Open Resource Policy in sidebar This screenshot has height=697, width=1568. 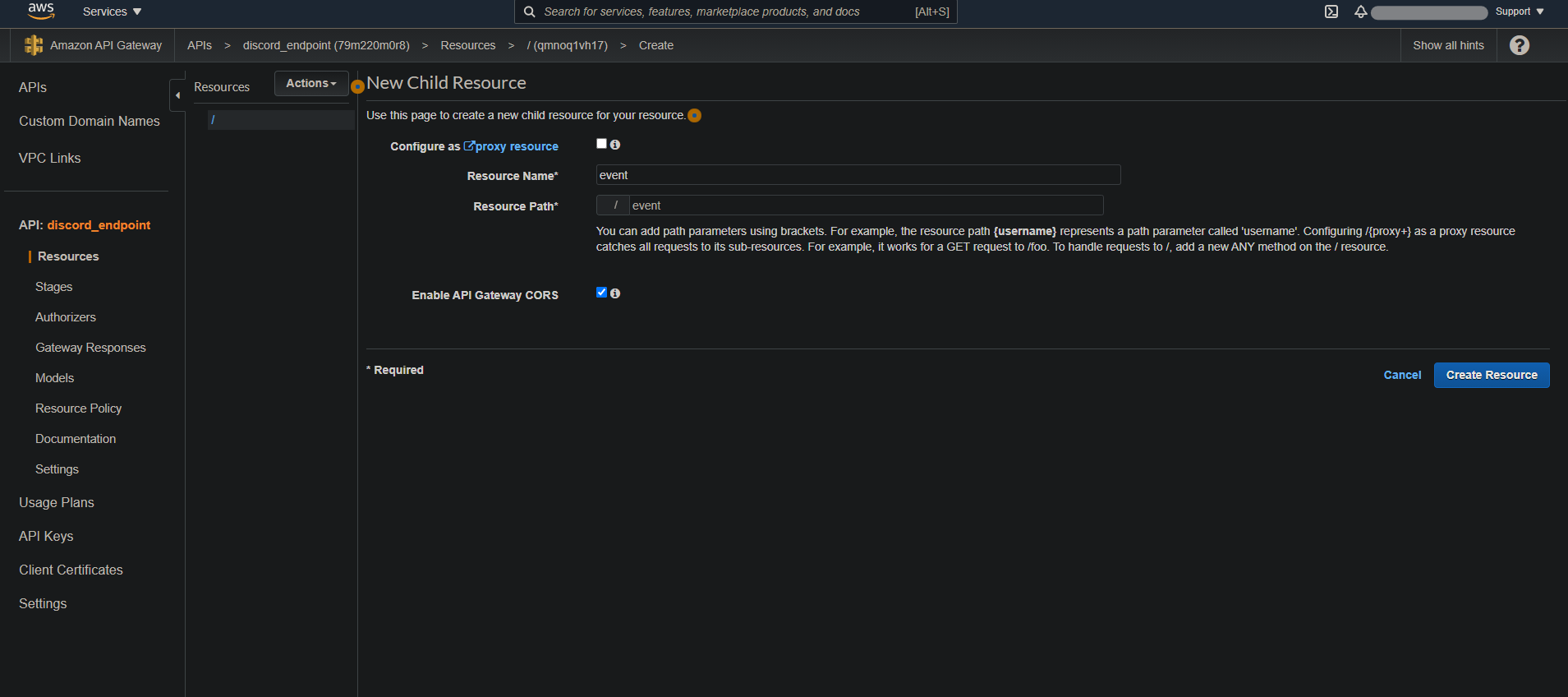[x=79, y=409]
